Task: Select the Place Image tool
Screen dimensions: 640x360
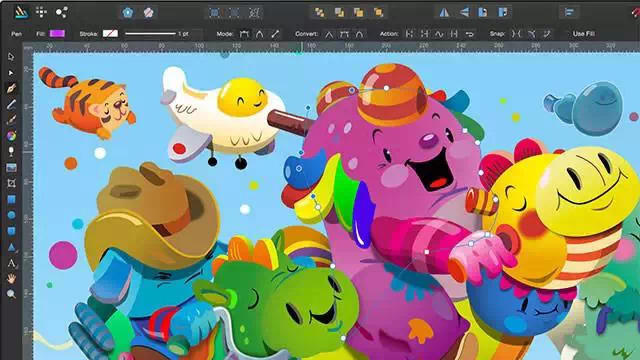Action: click(11, 167)
